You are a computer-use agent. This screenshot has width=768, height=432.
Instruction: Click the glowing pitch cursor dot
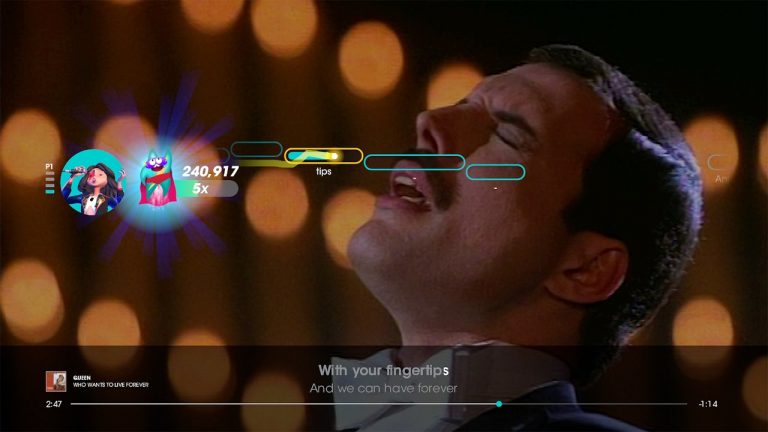(x=335, y=156)
